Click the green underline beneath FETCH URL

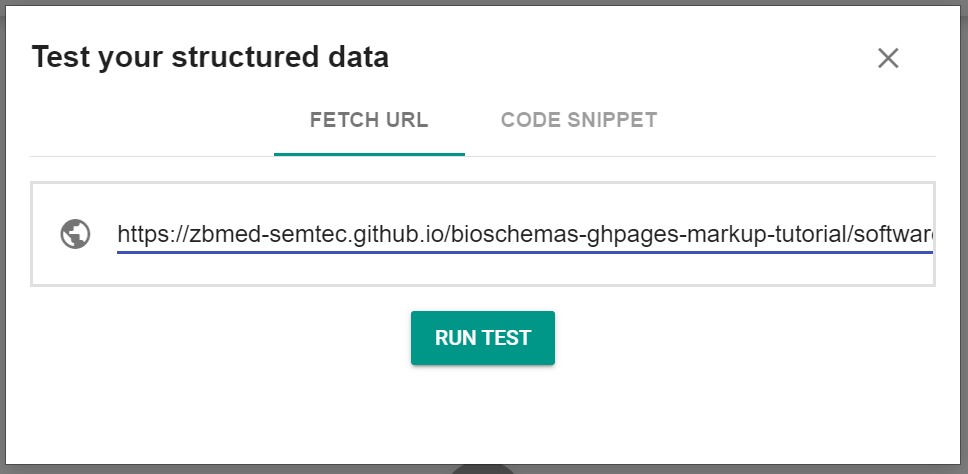tap(369, 155)
